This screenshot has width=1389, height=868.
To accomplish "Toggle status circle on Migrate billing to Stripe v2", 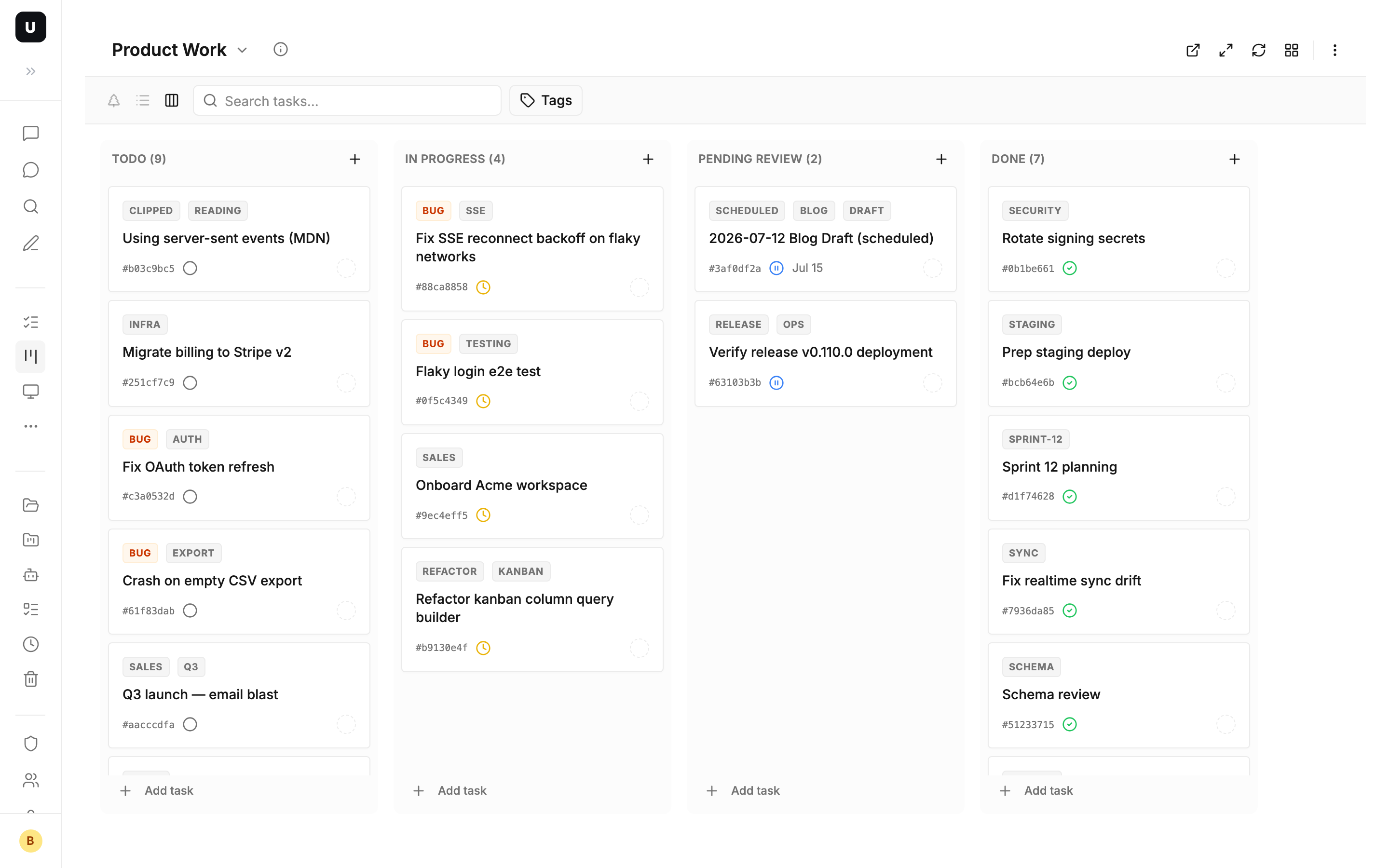I will pyautogui.click(x=190, y=382).
